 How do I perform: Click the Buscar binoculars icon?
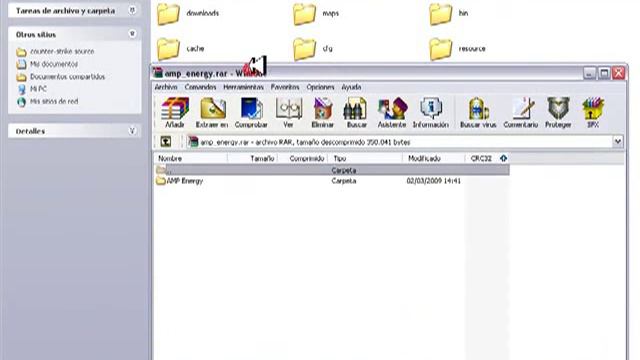point(356,113)
